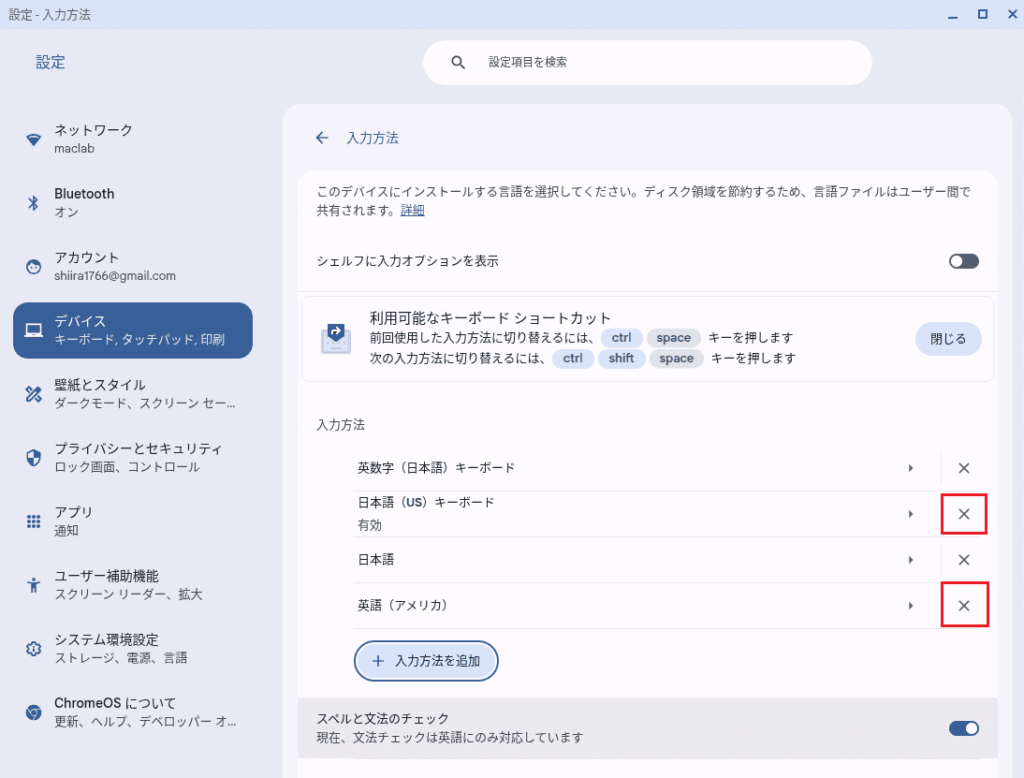Click the 設定項目を検索 search field
1024x778 pixels.
click(647, 63)
